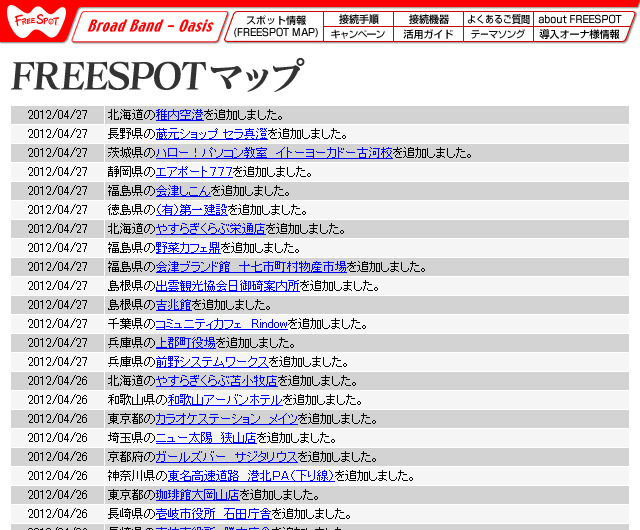This screenshot has height=530, width=640.
Task: Open ガールズバー サジタリウス link
Action: tap(227, 457)
